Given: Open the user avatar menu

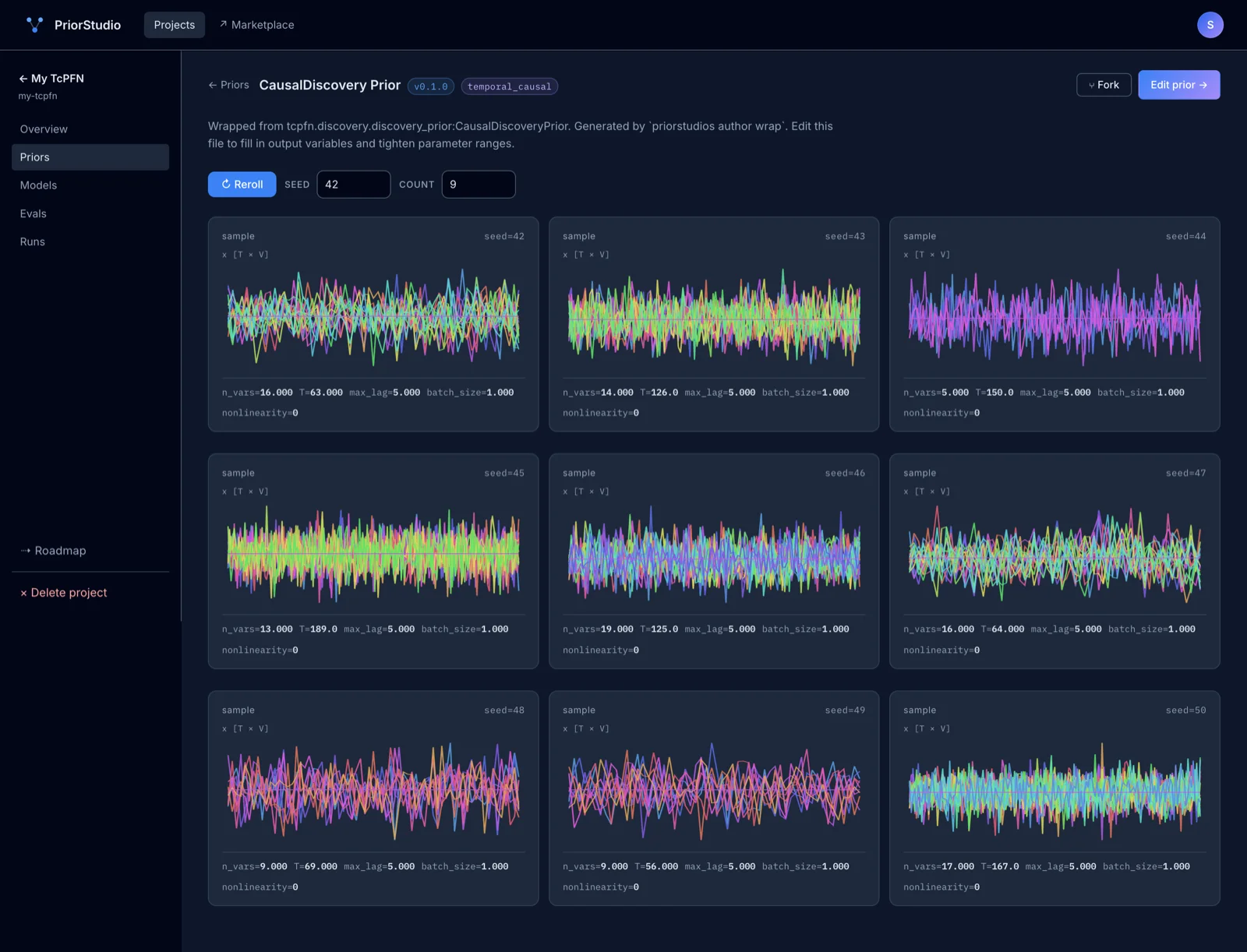Looking at the screenshot, I should click(x=1210, y=25).
